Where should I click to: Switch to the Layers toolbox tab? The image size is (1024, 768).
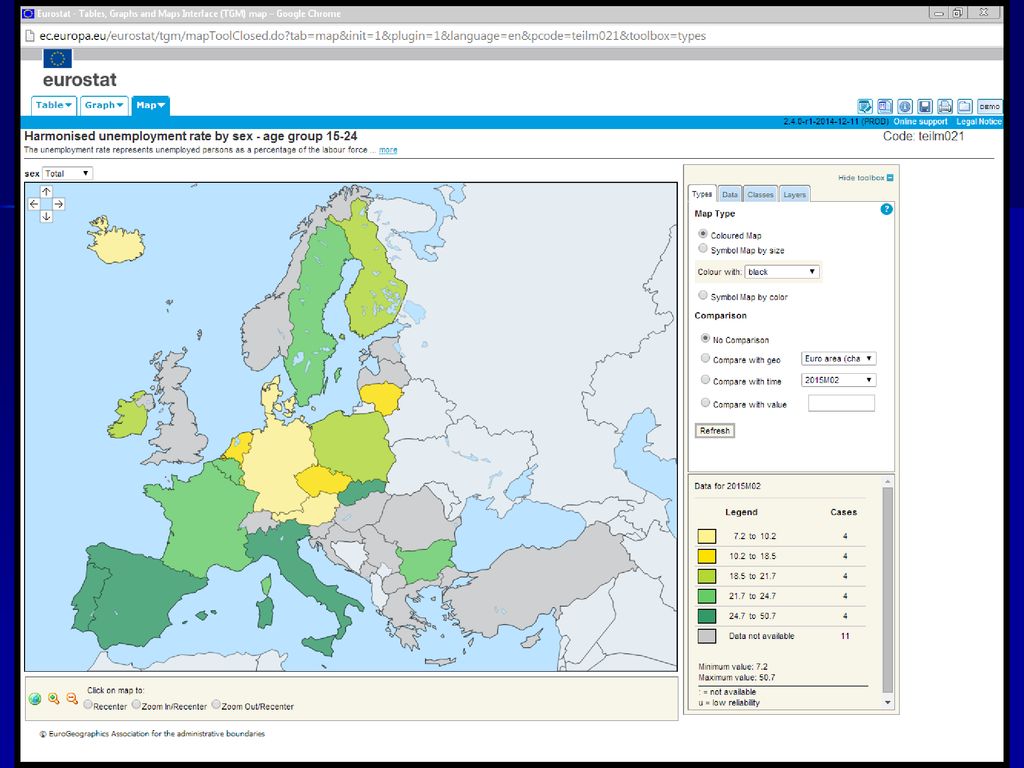(795, 195)
